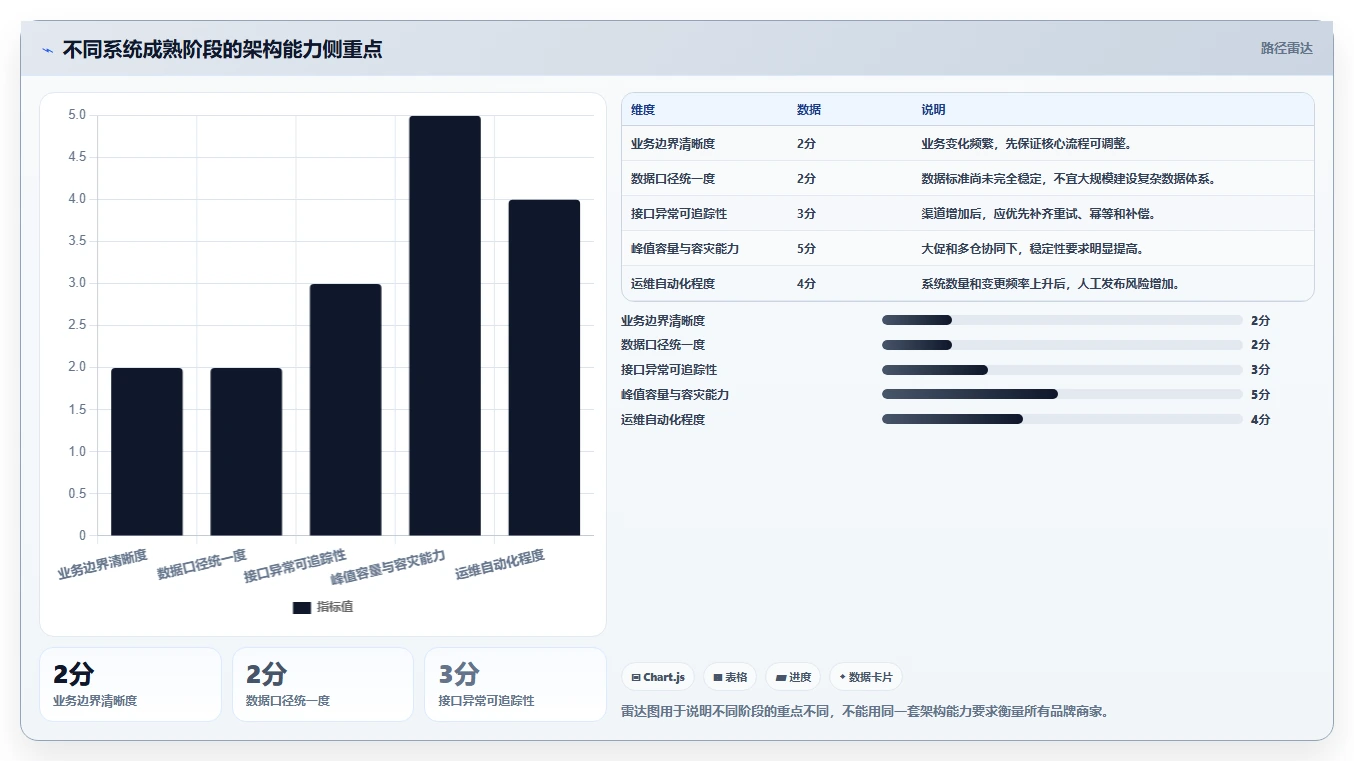Viewport: 1354px width, 761px height.
Task: Click the 数据卡片 chip
Action: point(865,677)
